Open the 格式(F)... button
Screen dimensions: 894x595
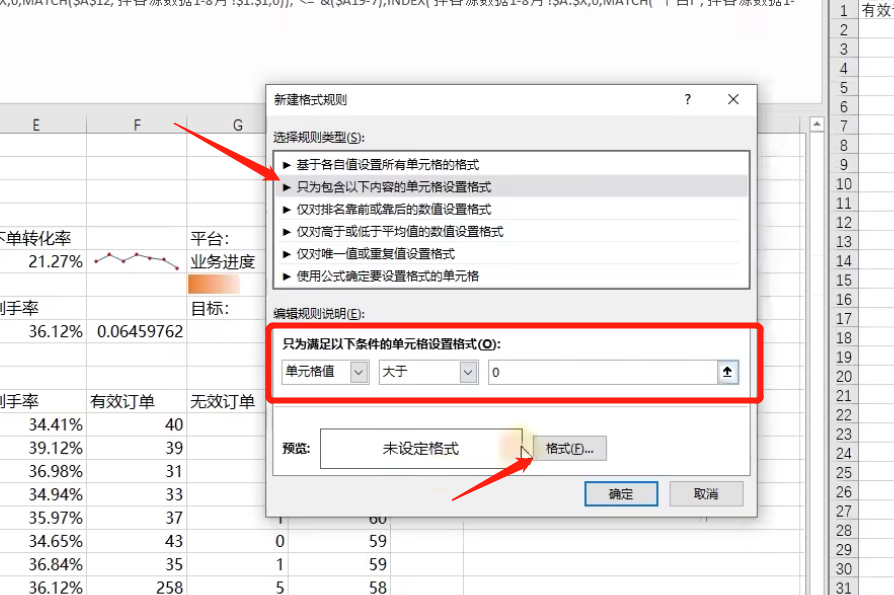(x=570, y=449)
